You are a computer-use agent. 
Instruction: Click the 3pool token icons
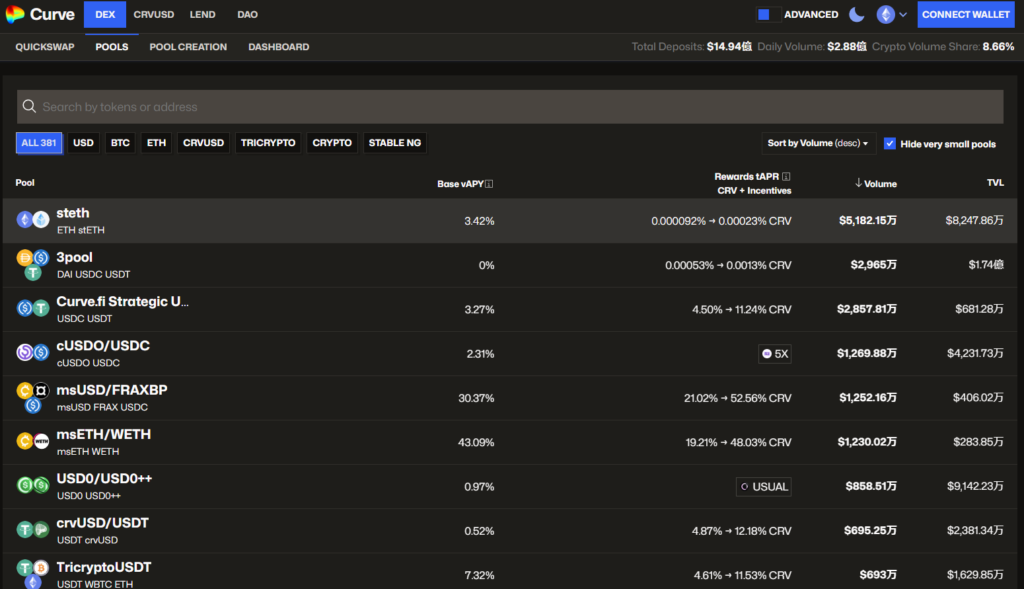click(x=33, y=265)
